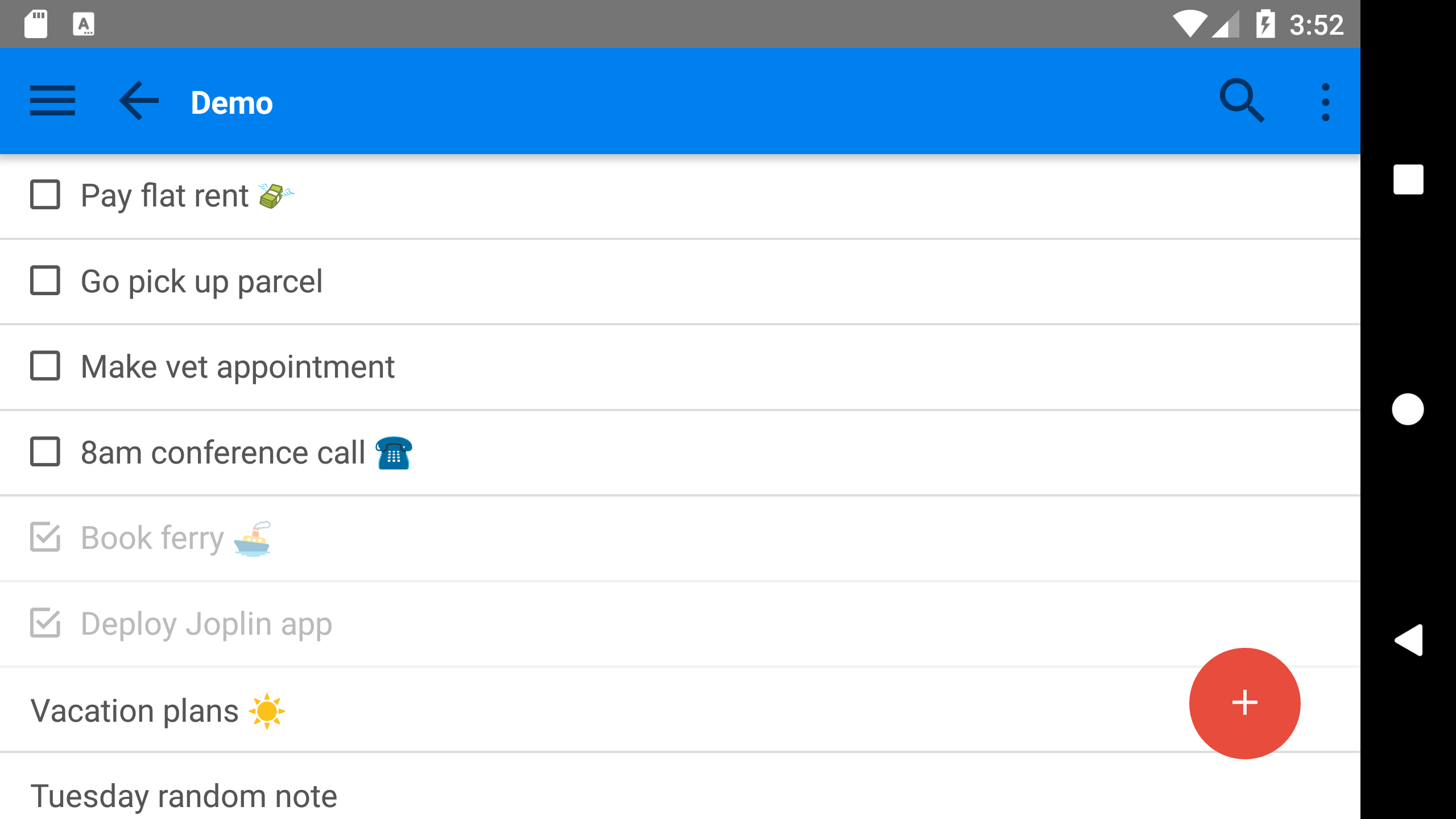The width and height of the screenshot is (1456, 819).
Task: Check the Make vet appointment checkbox
Action: pyautogui.click(x=45, y=366)
